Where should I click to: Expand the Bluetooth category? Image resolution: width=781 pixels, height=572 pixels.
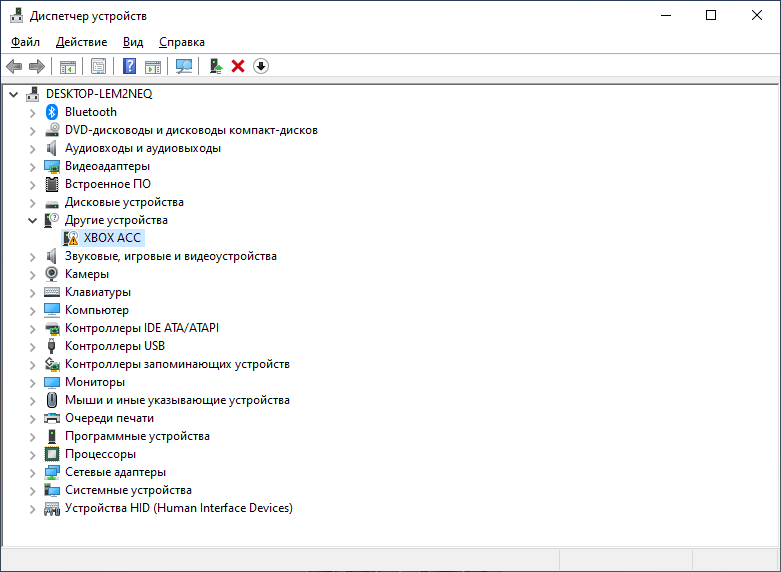coord(33,113)
